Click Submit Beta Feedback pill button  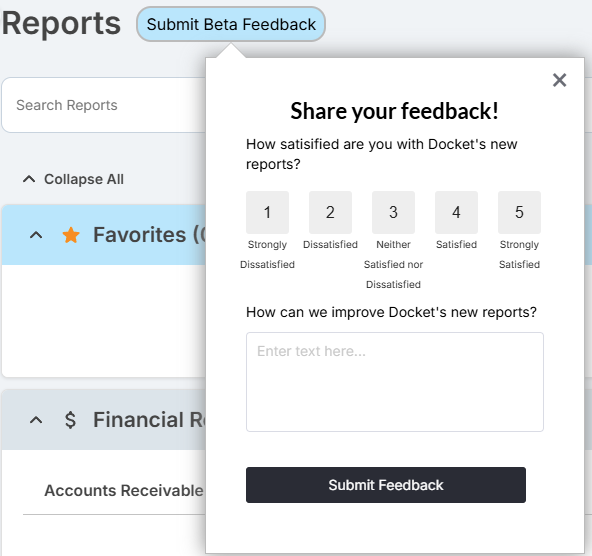tap(231, 24)
